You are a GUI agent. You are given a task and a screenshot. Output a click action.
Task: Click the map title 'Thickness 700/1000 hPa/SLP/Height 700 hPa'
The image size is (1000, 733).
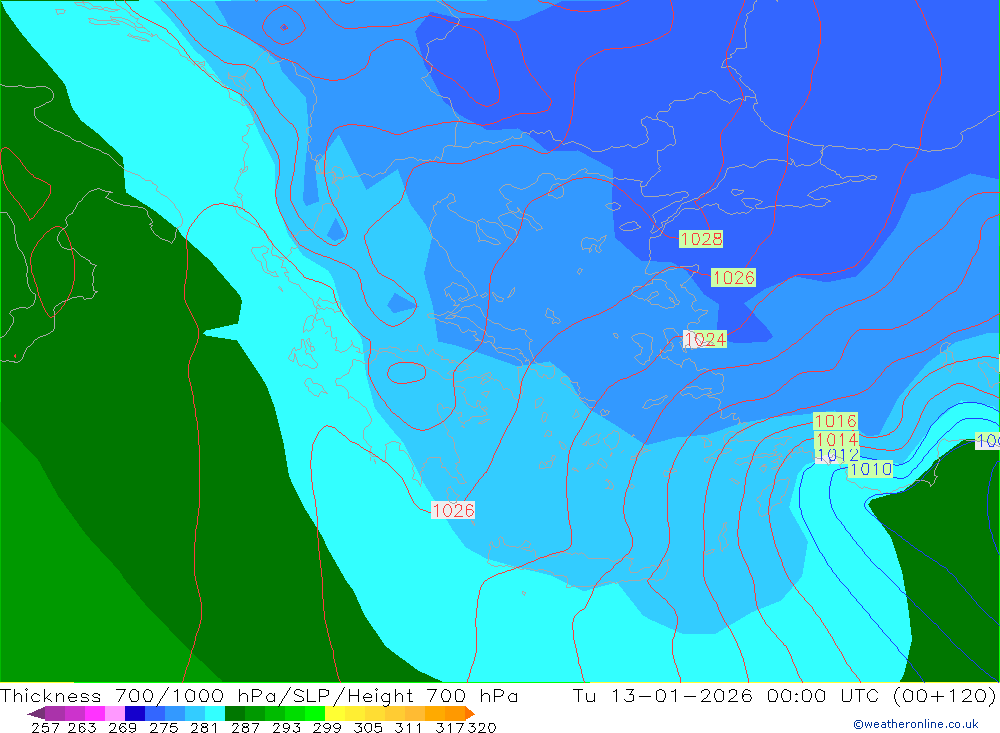pos(259,695)
